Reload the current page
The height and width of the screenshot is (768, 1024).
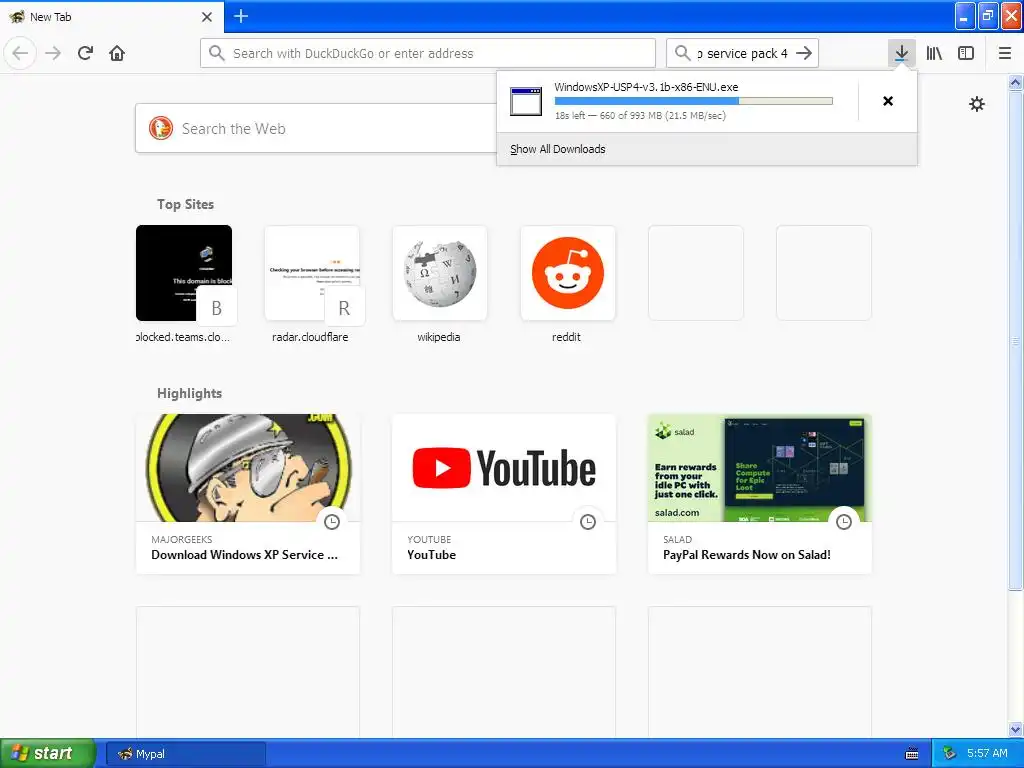click(85, 53)
